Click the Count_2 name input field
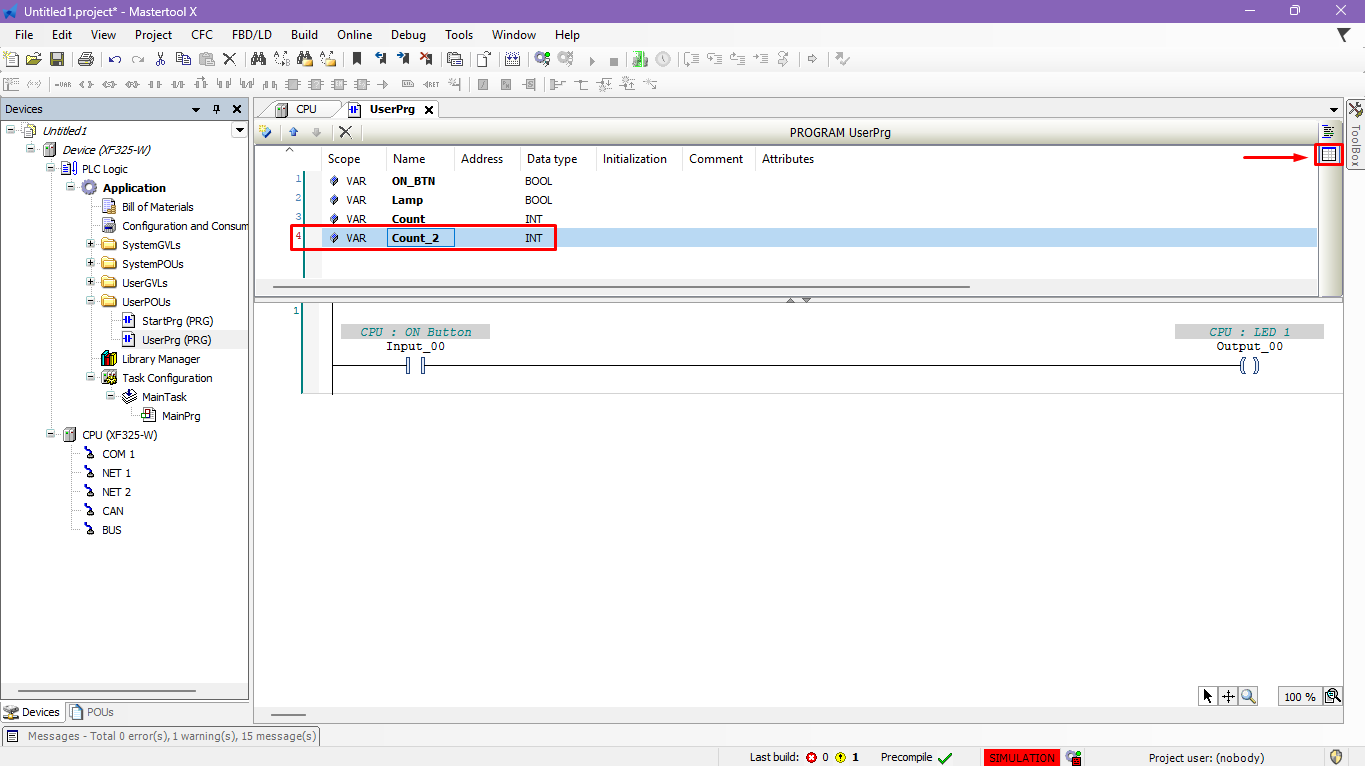The height and width of the screenshot is (766, 1365). (x=420, y=238)
